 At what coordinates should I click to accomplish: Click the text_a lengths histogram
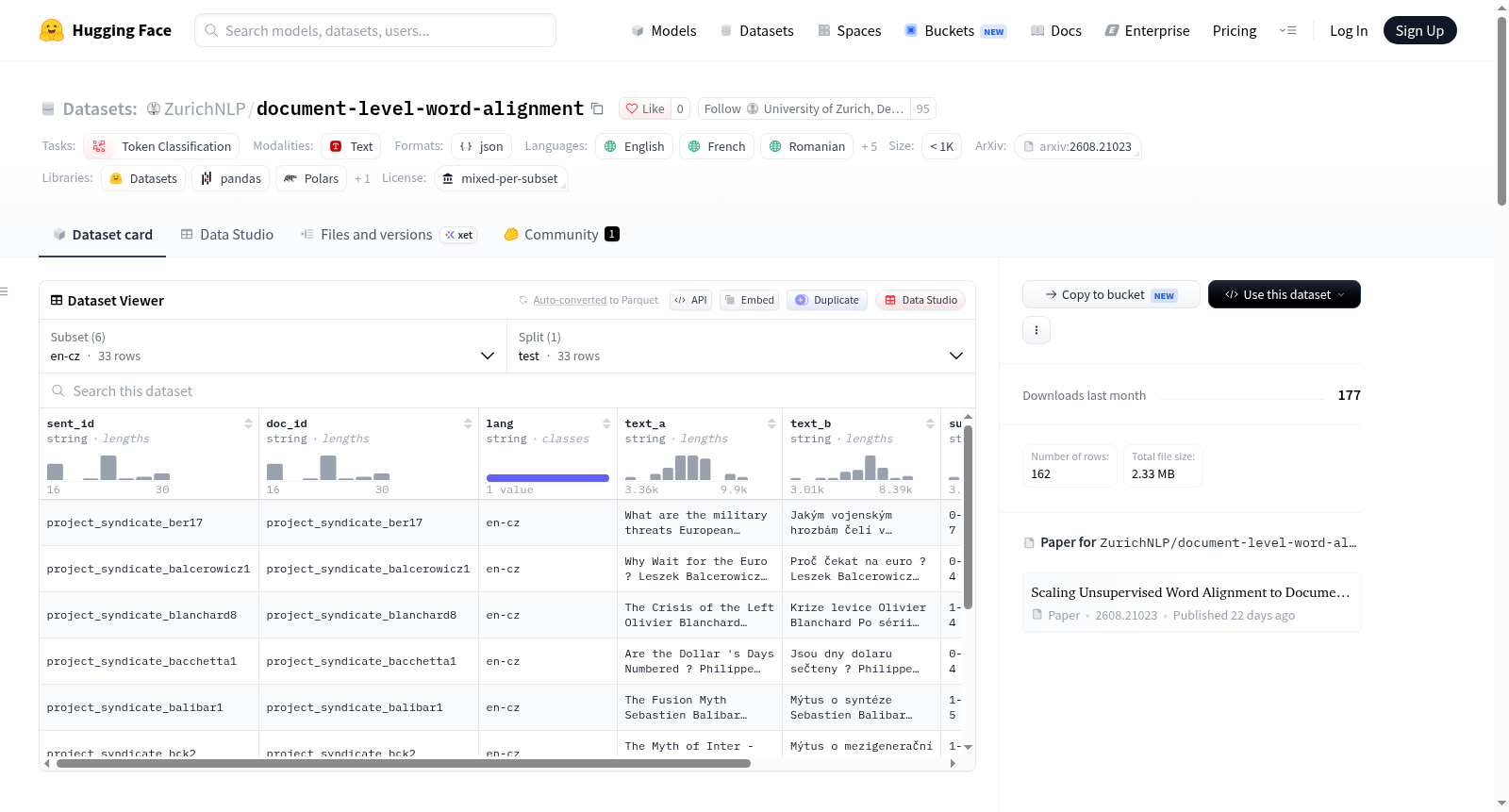(x=687, y=468)
